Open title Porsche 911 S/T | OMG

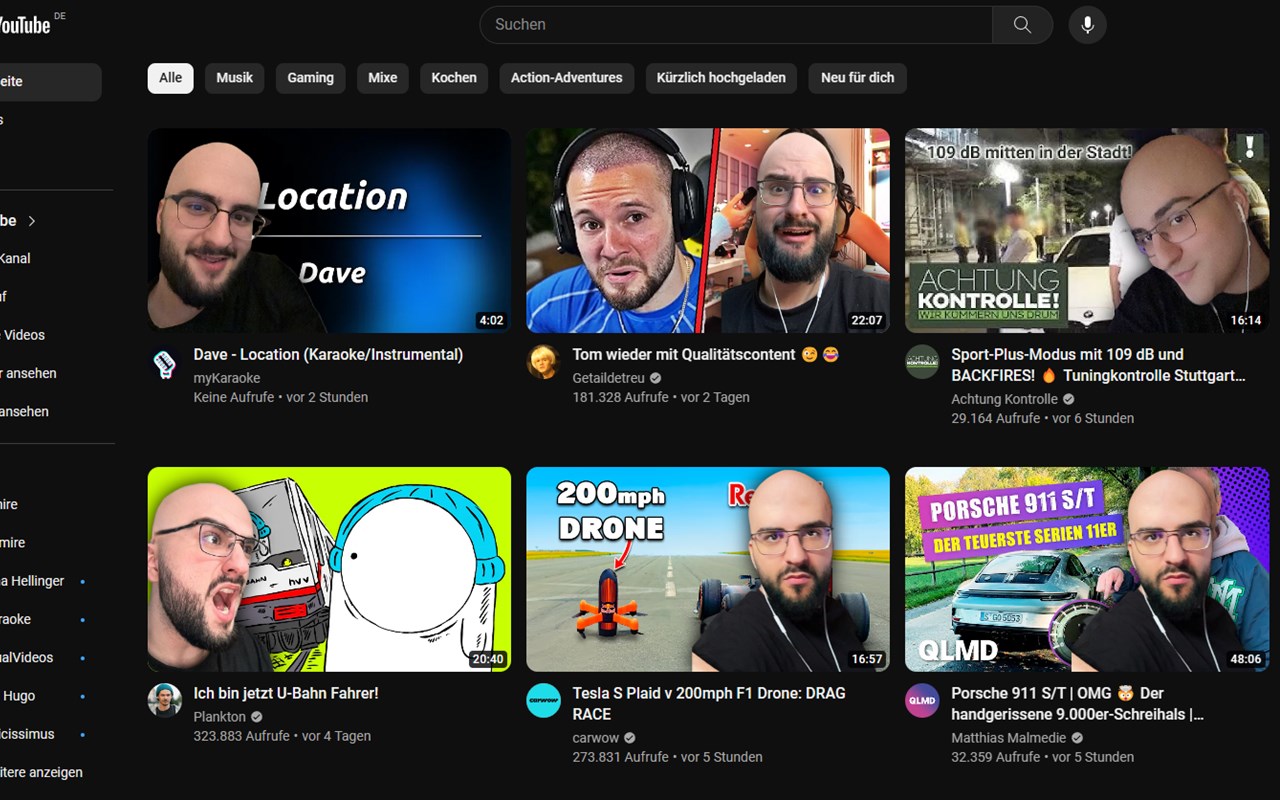tap(1078, 703)
